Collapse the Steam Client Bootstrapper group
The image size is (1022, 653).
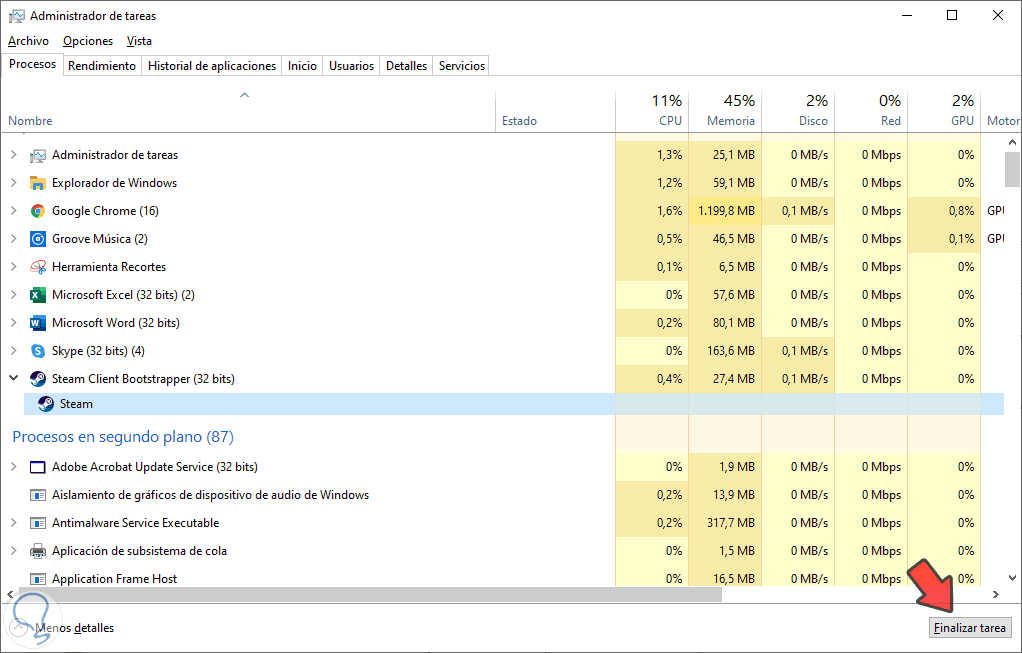click(14, 379)
